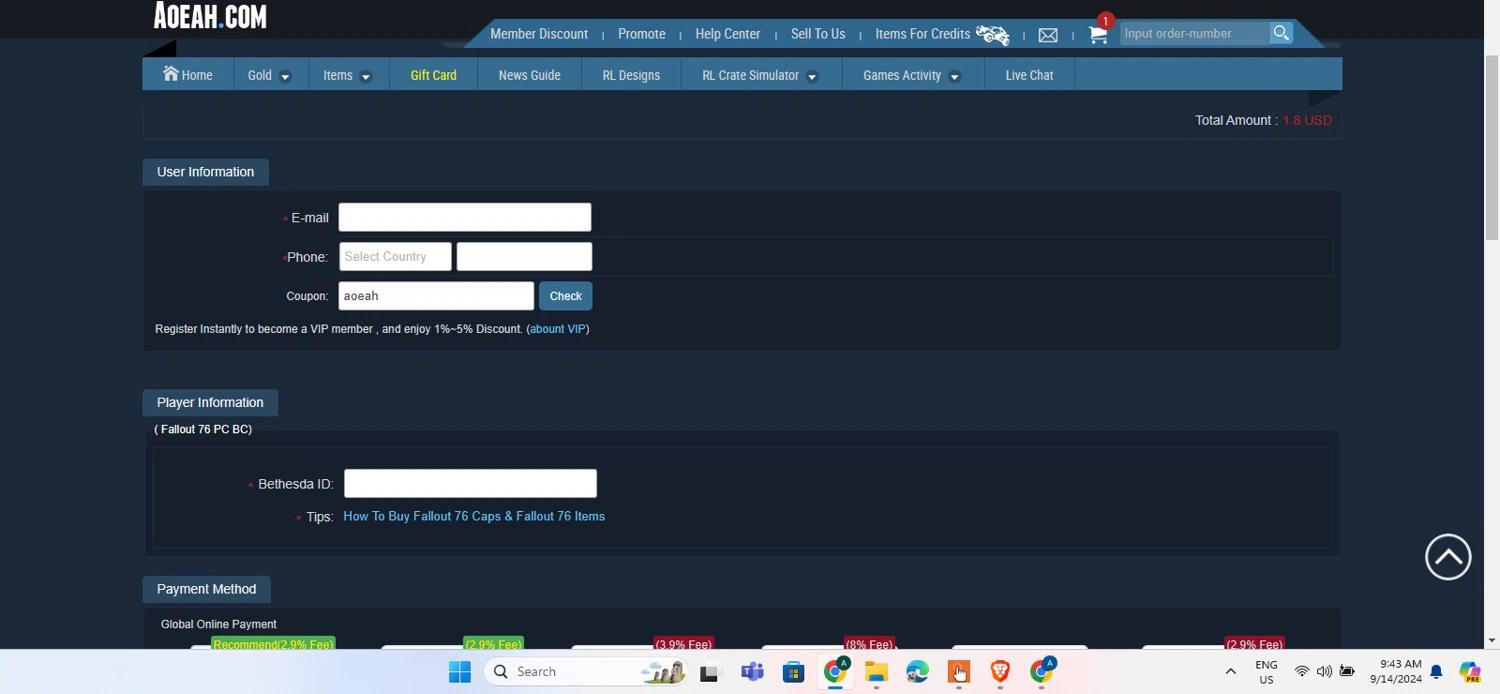Open the Gift Card menu item
Image resolution: width=1500 pixels, height=694 pixels.
[433, 75]
